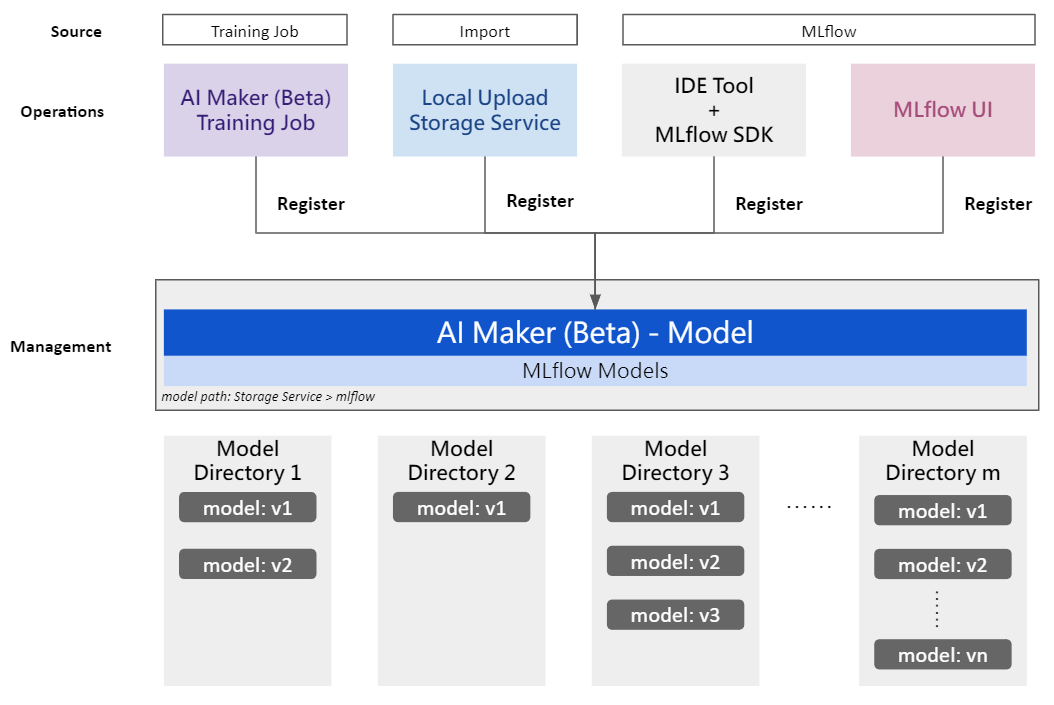Click the Operations row label
The height and width of the screenshot is (705, 1054).
[62, 112]
